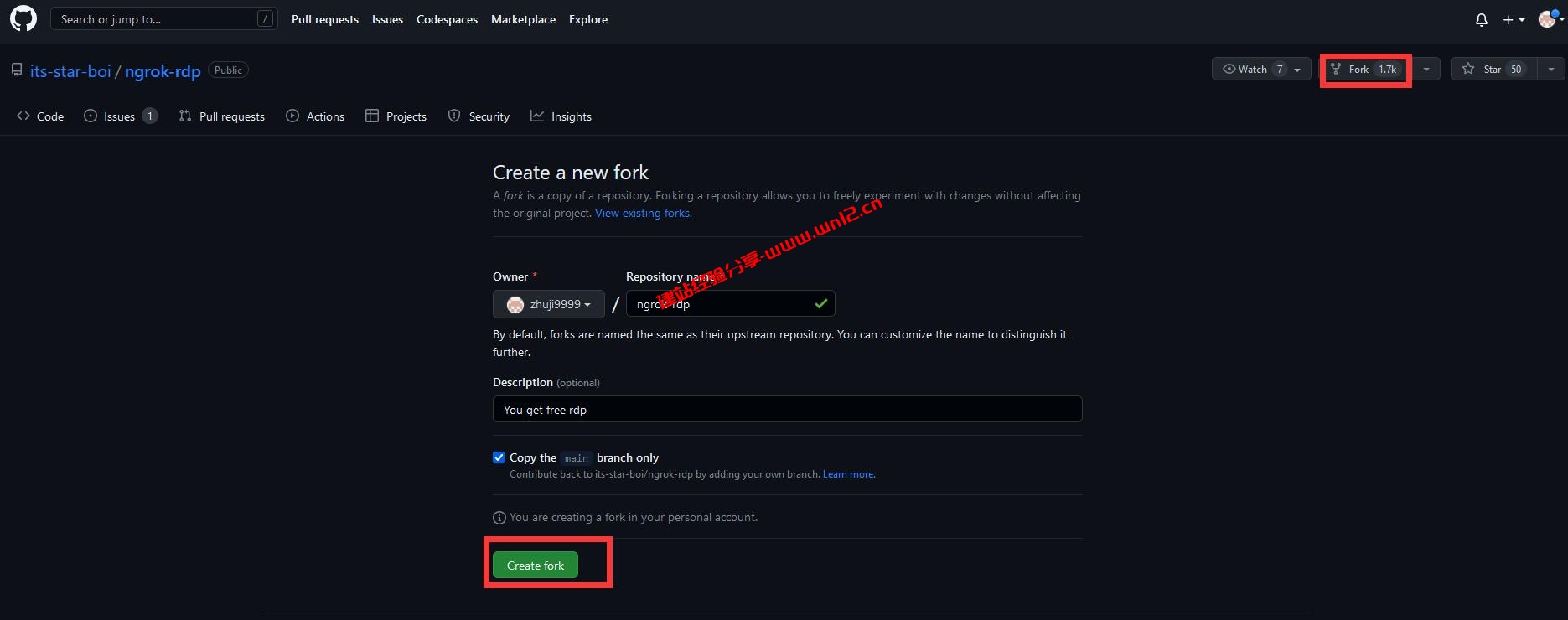
Task: Star the ngrok-rdp repository
Action: [1493, 70]
